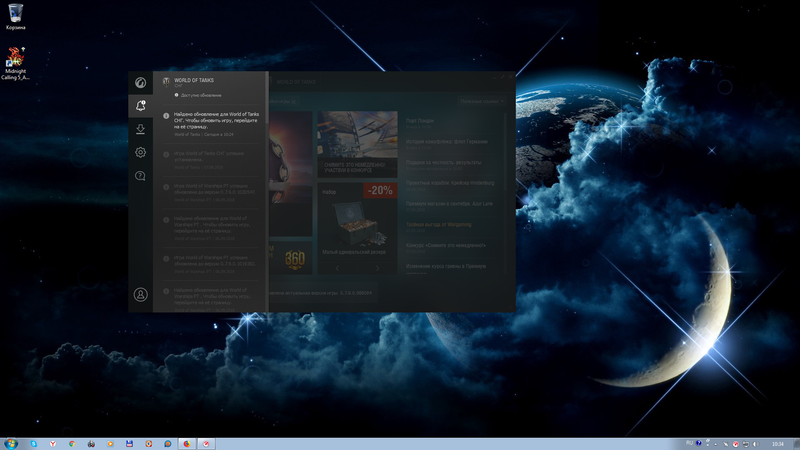The height and width of the screenshot is (450, 800).
Task: Click the red Game Center tray icon
Action: point(735,444)
